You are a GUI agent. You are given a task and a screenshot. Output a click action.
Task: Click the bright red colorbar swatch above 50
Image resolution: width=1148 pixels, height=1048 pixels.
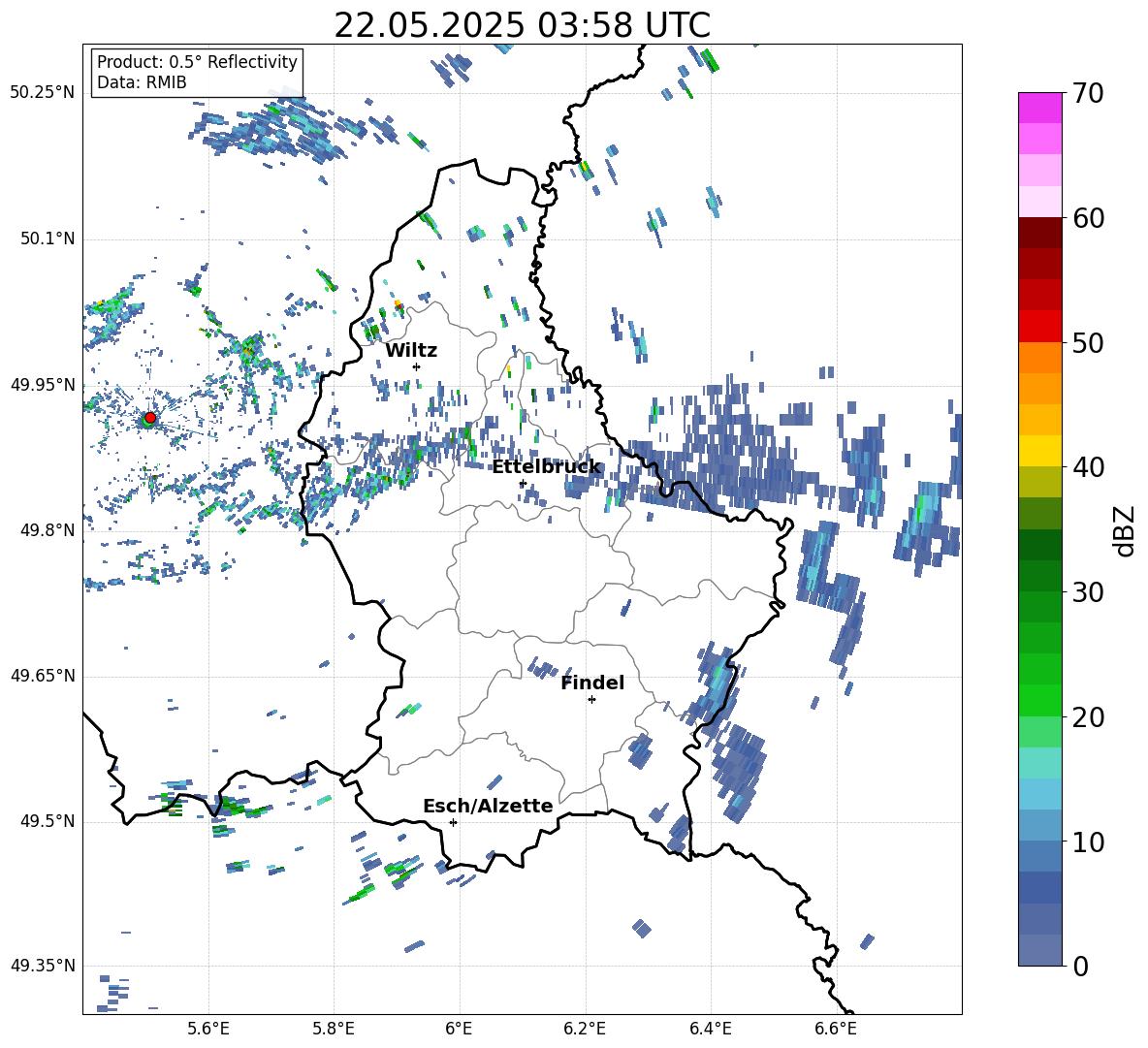click(1039, 327)
